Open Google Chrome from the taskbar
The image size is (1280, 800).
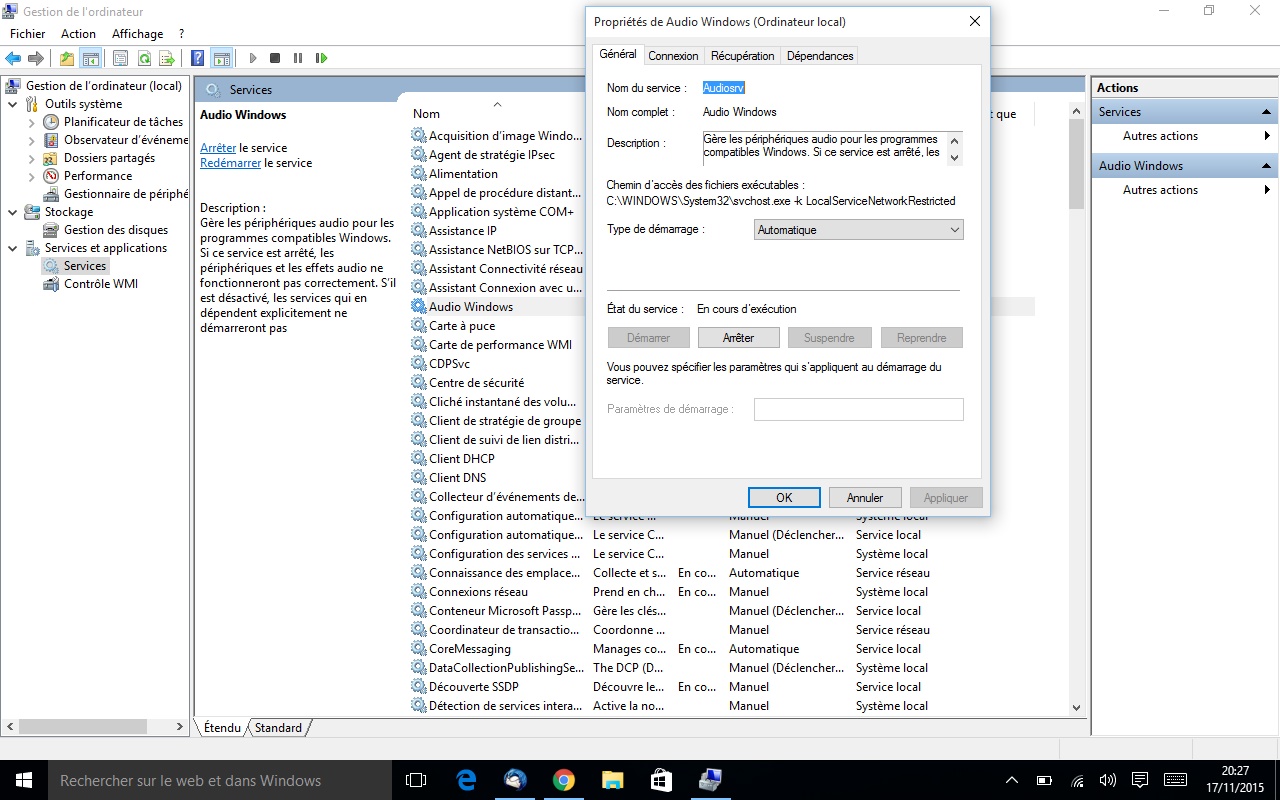(x=563, y=780)
